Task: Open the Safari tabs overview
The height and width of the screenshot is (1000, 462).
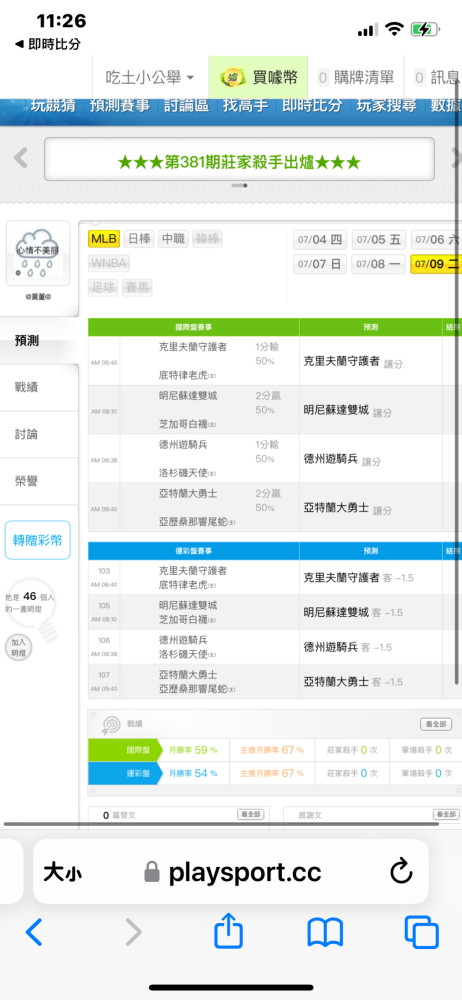Action: pos(421,932)
